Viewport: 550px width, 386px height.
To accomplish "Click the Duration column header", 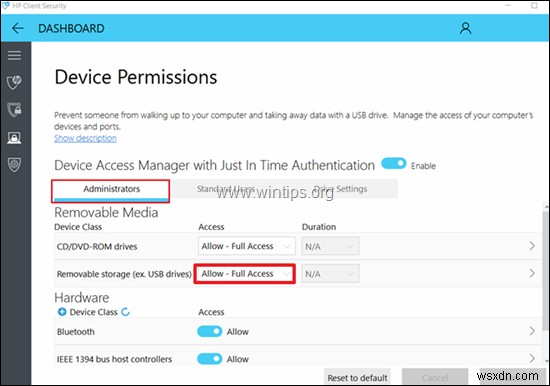I will 319,227.
